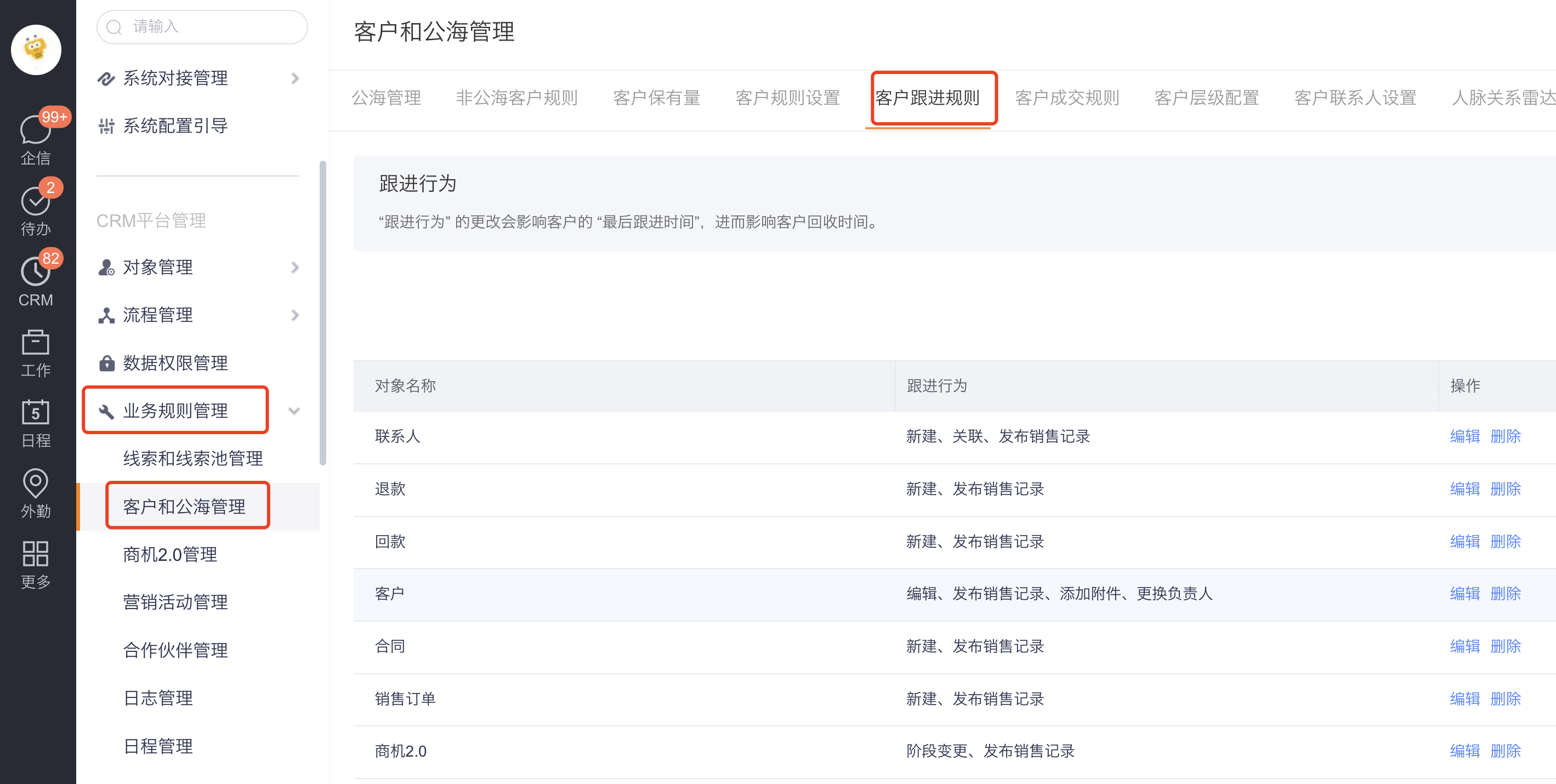Open 营销活动管理 menu item
Viewport: 1556px width, 784px height.
pos(175,602)
